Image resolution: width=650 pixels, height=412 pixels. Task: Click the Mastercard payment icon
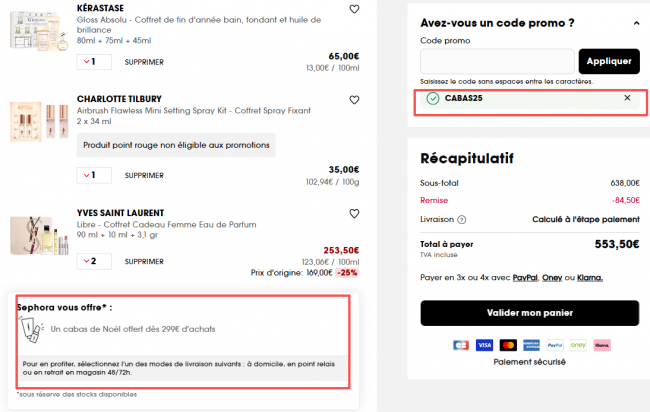(x=508, y=345)
